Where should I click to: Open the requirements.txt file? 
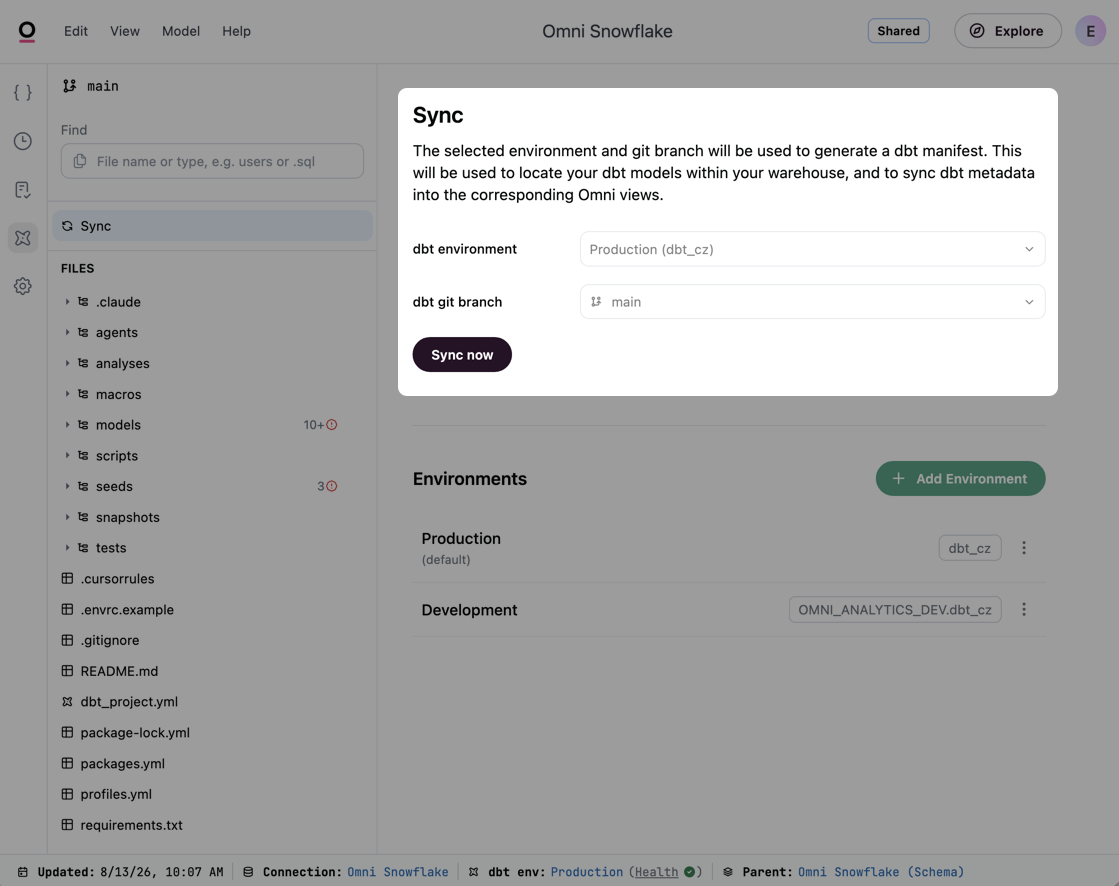(131, 825)
